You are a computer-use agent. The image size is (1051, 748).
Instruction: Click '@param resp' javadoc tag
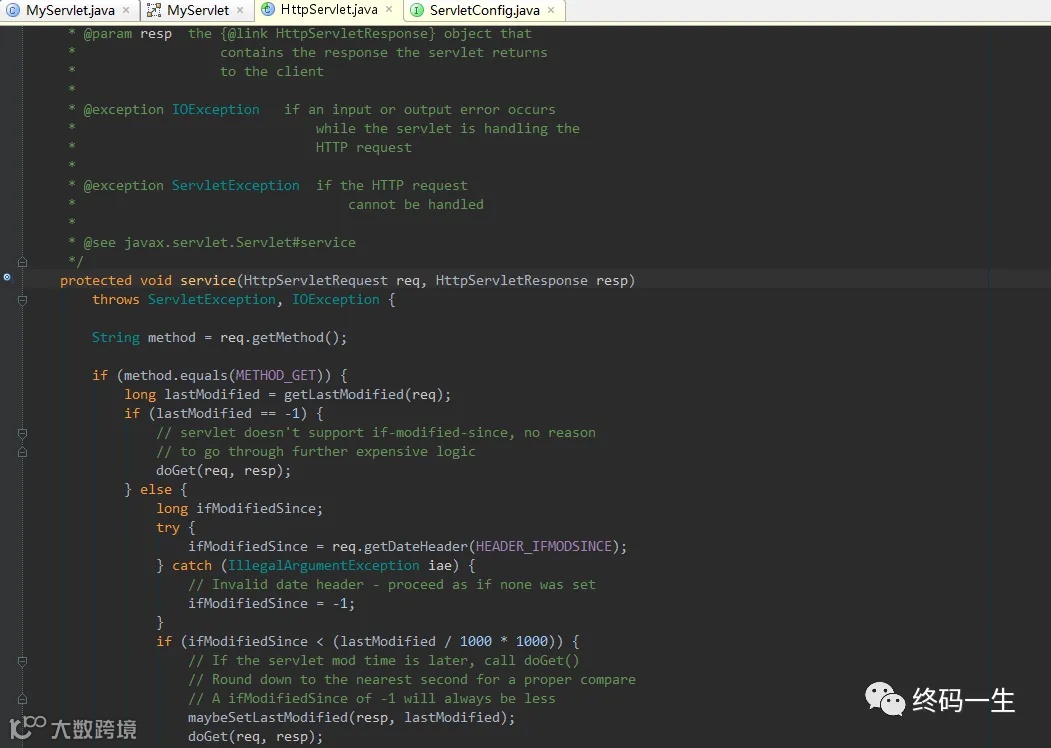pos(127,34)
